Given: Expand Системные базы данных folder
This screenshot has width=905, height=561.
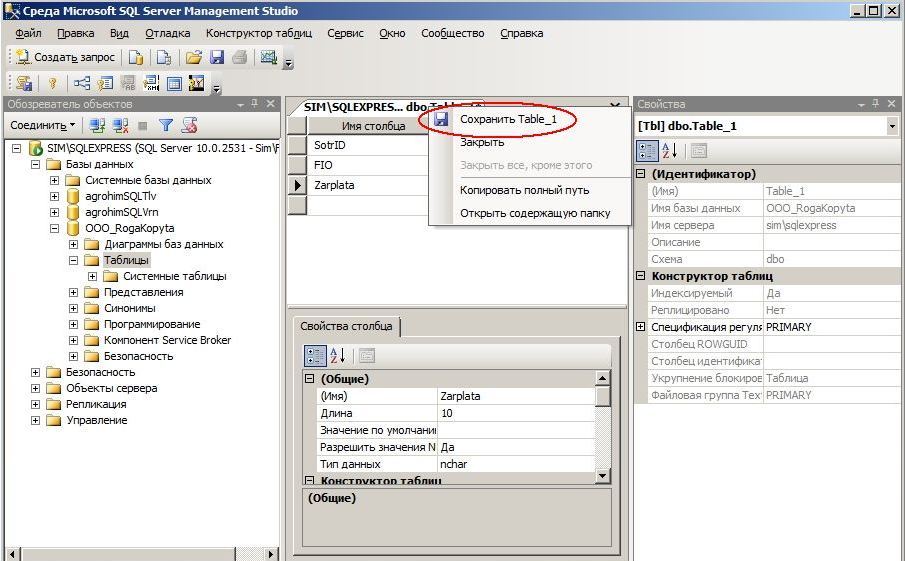Looking at the screenshot, I should coord(54,181).
